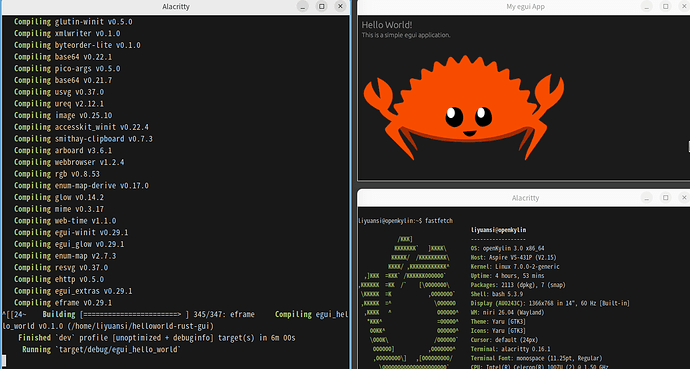690x369 pixels.
Task: Click the 'Kernel: Linux 7.0.0-2-generic' line
Action: pos(515,267)
